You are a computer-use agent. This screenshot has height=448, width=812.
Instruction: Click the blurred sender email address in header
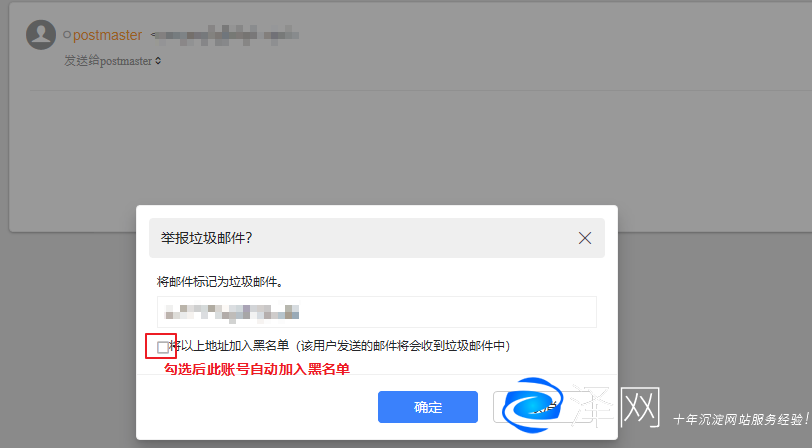(225, 35)
